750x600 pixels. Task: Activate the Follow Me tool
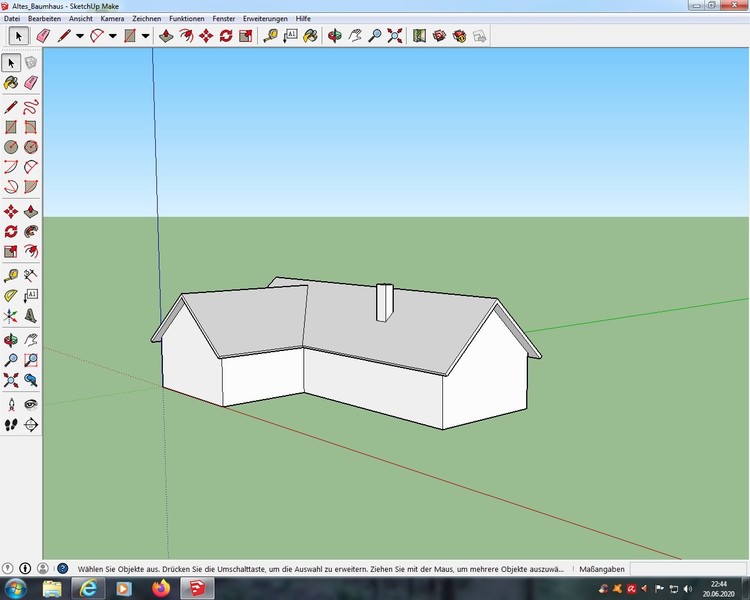click(31, 232)
